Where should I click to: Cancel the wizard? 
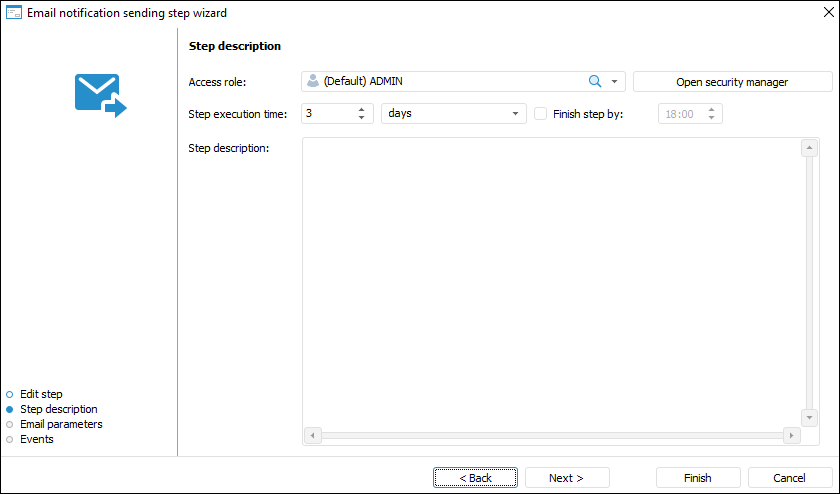point(790,478)
